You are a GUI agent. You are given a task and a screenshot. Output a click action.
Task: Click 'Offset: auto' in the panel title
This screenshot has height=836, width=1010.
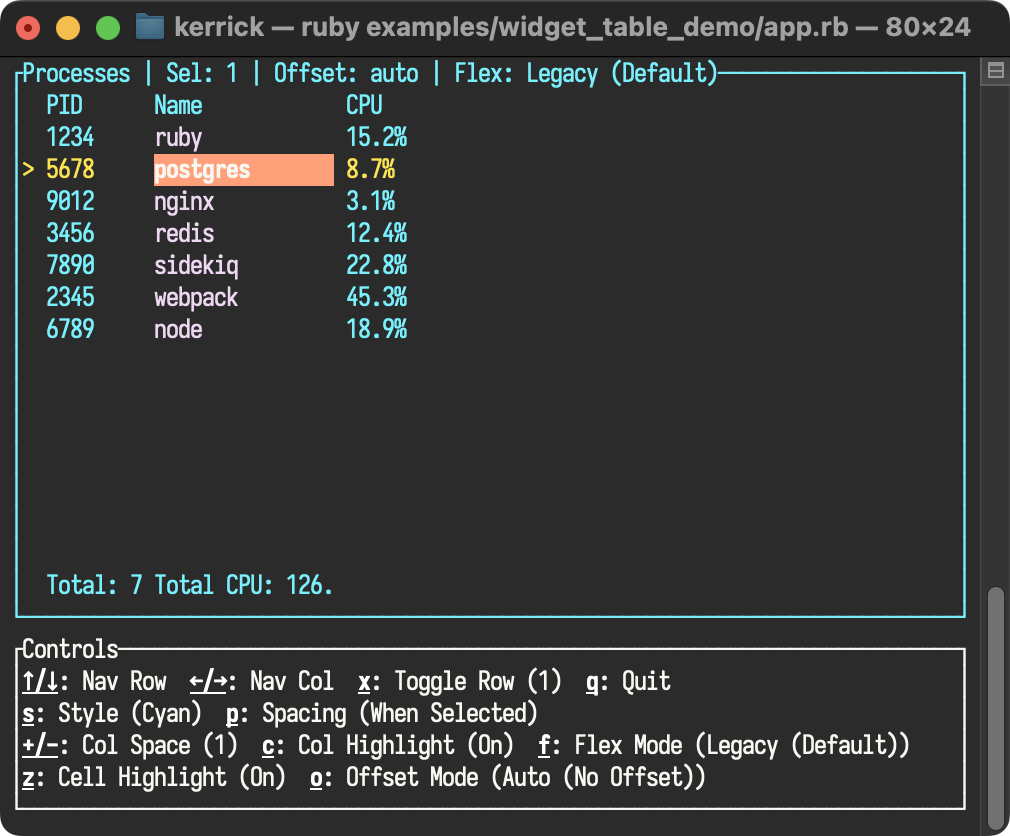pos(347,73)
